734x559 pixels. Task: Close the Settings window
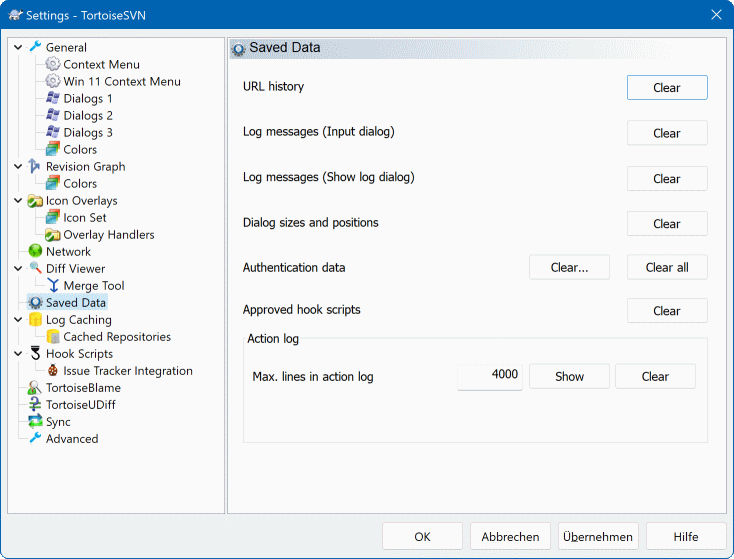pos(716,15)
